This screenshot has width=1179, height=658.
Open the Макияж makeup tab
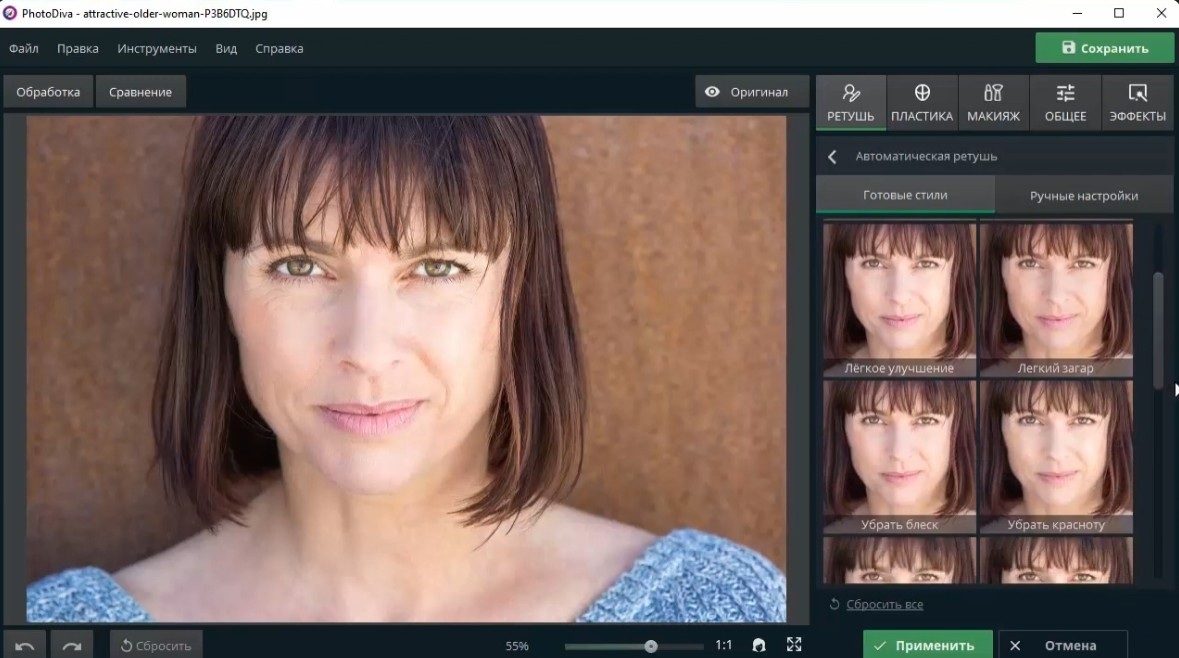[993, 102]
